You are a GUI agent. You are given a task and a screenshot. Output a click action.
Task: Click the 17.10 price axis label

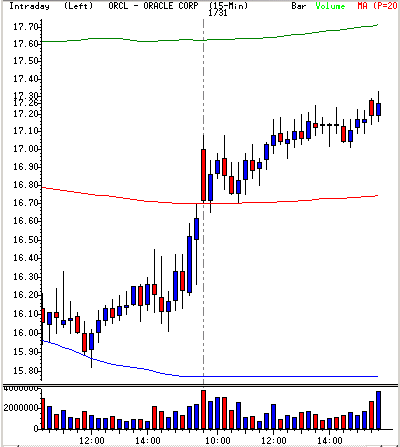tap(27, 131)
